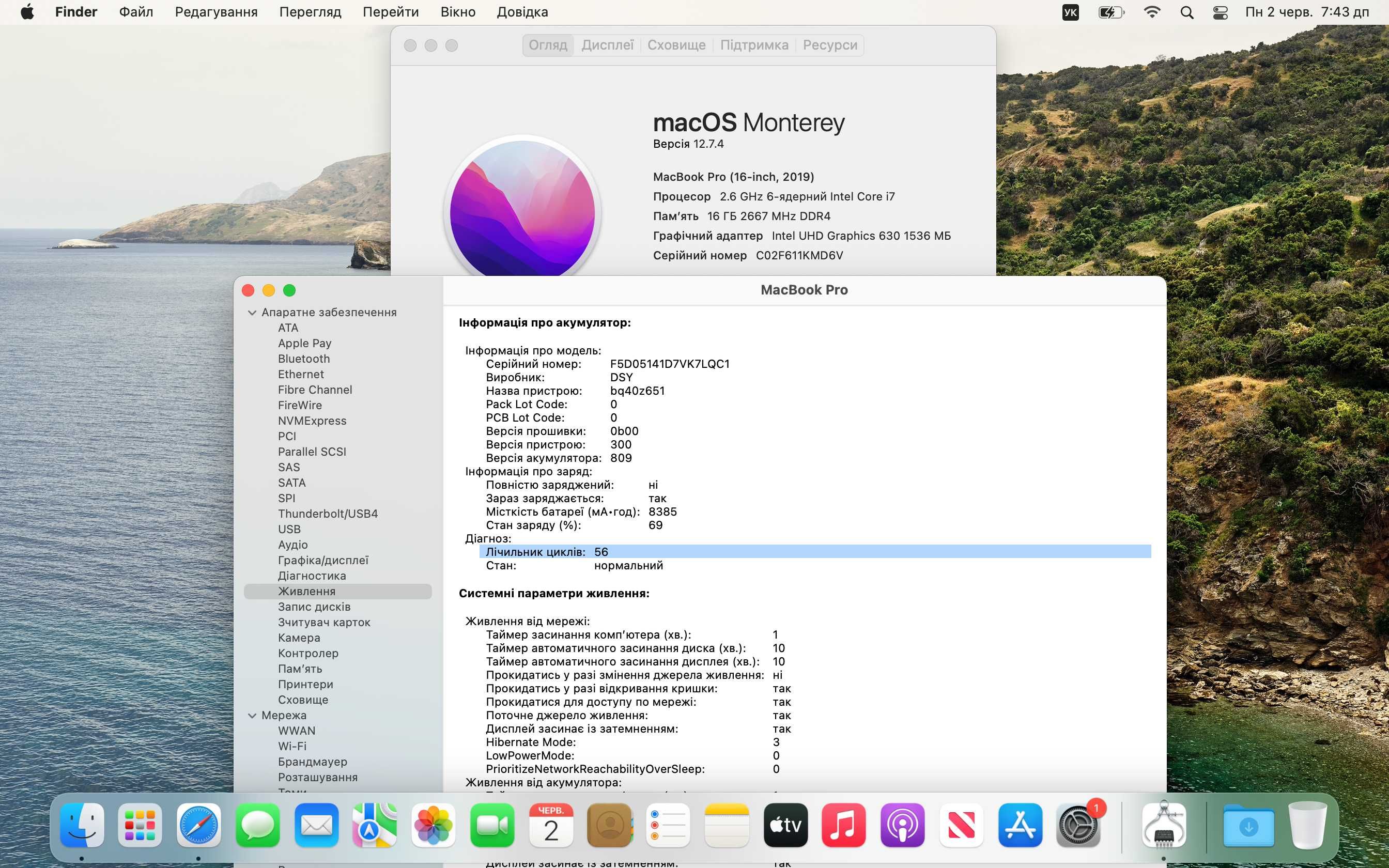Open the Finder menu
The height and width of the screenshot is (868, 1389).
(x=76, y=12)
